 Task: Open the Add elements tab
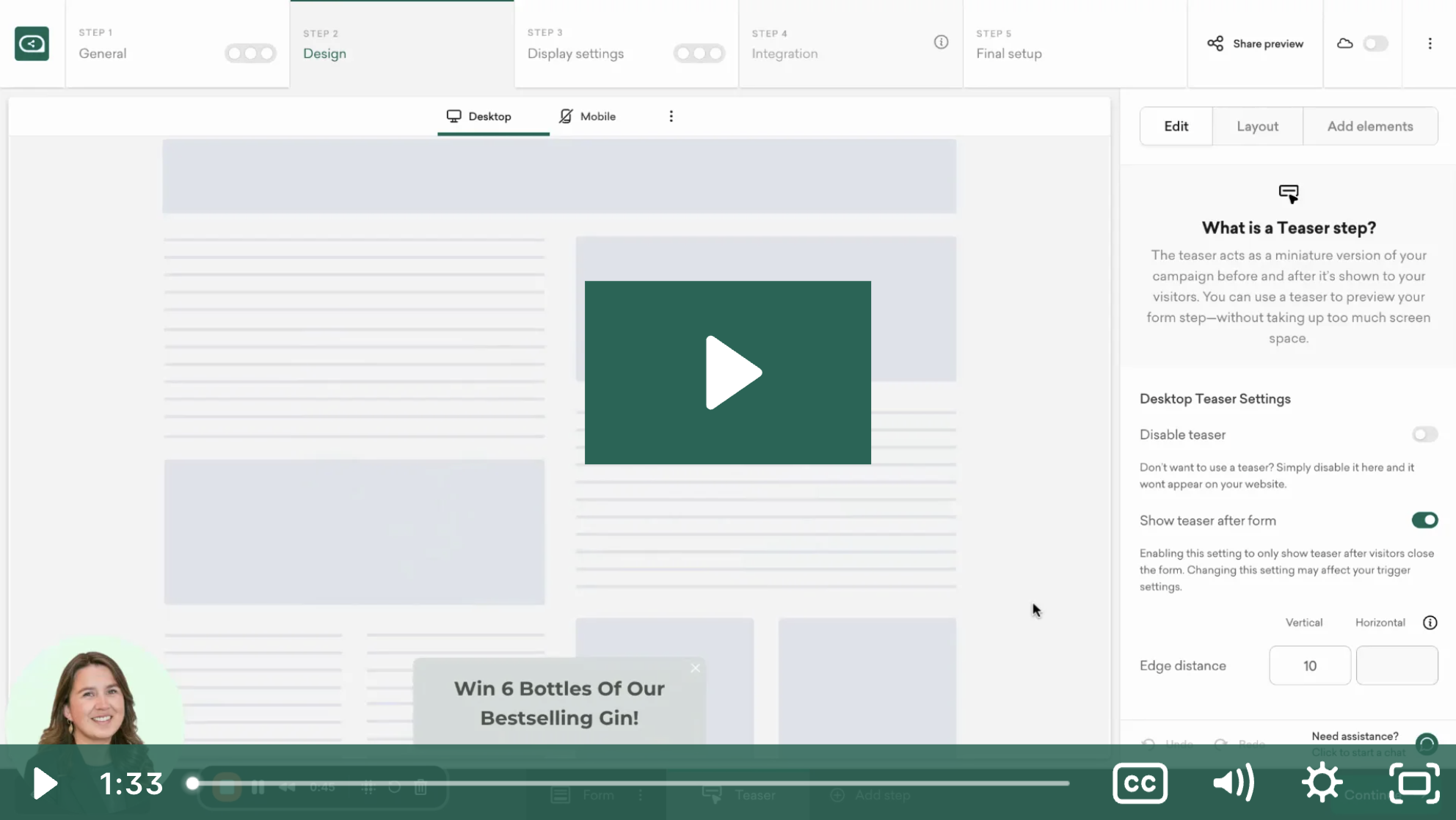pos(1369,126)
